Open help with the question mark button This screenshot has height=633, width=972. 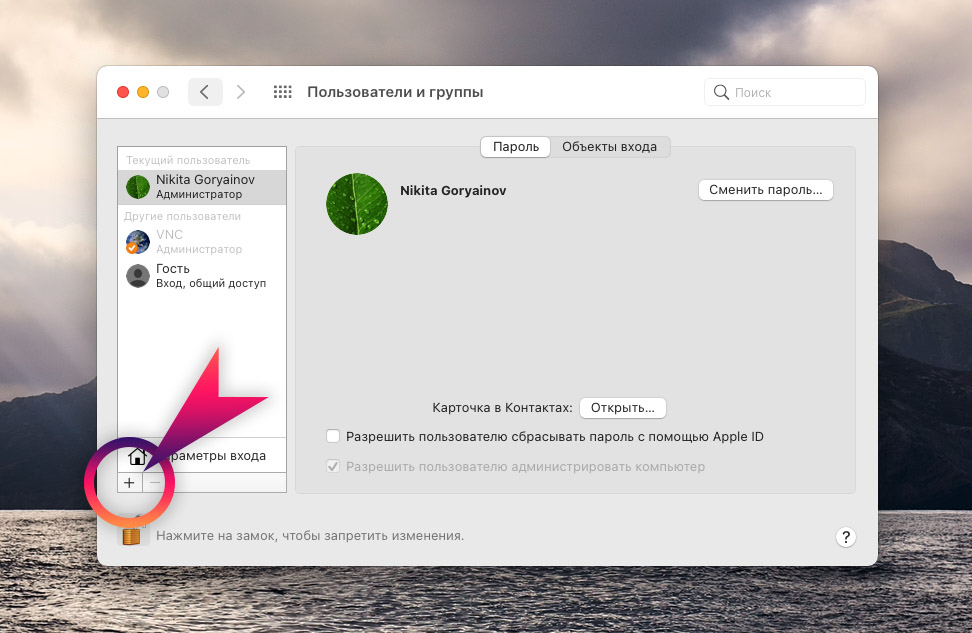coord(846,537)
